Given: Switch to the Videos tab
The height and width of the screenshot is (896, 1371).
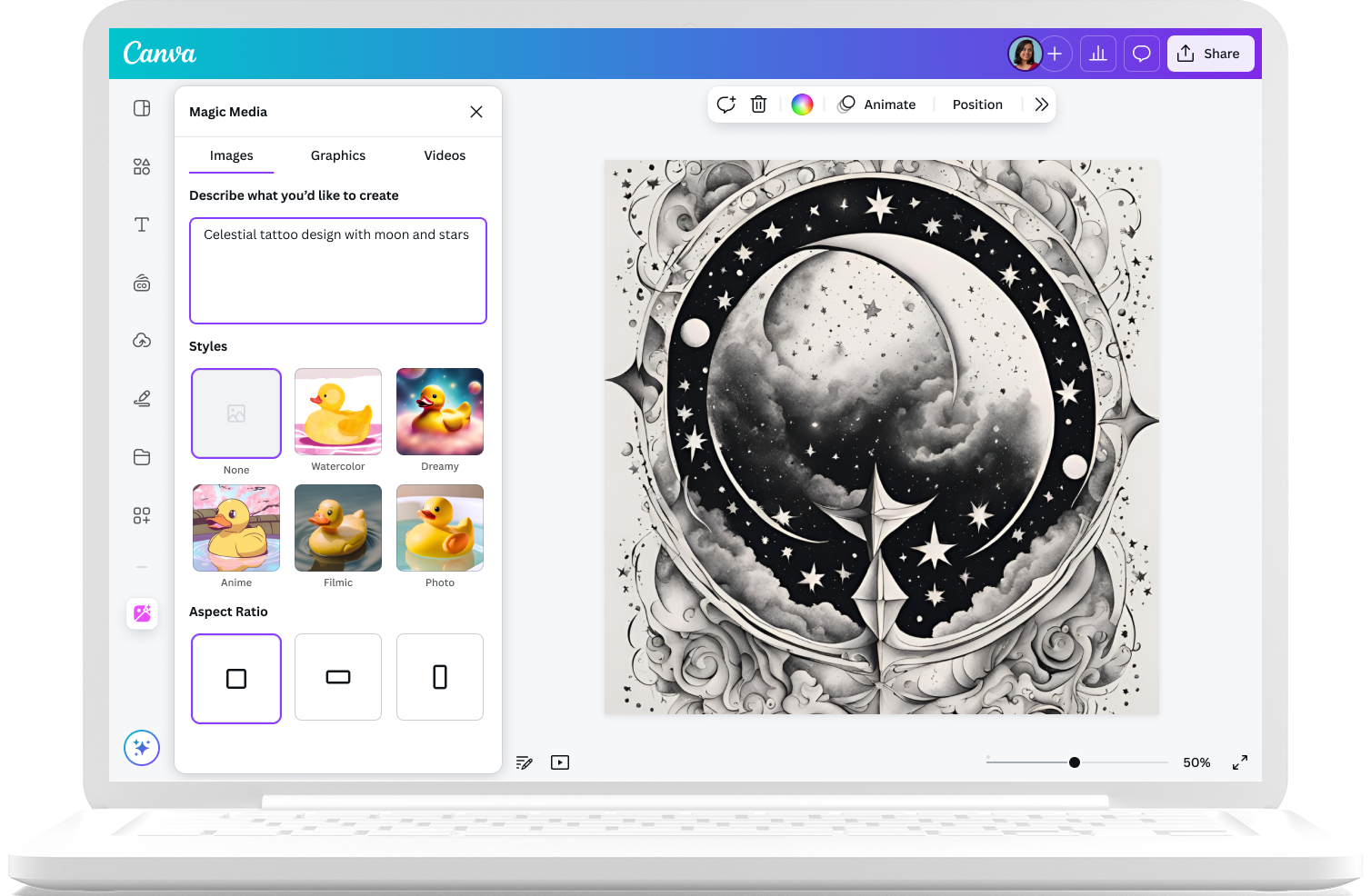Looking at the screenshot, I should click(x=444, y=155).
